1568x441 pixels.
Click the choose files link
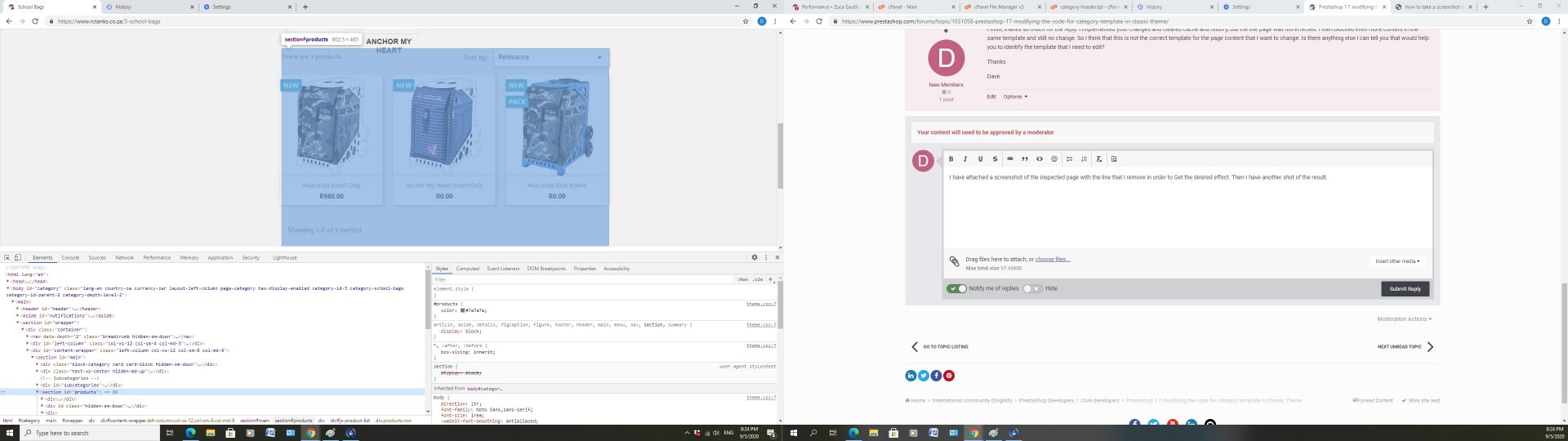[1053, 259]
